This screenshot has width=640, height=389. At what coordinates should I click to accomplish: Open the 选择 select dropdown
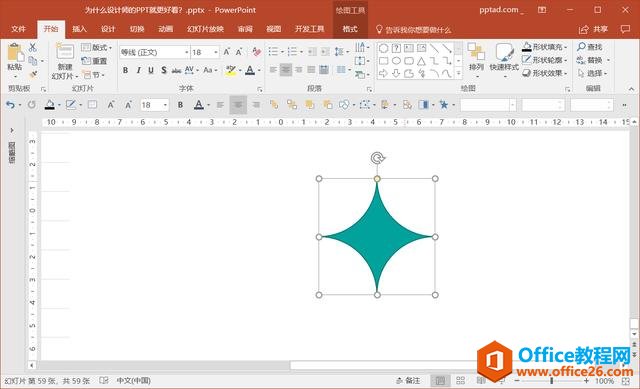[x=593, y=73]
